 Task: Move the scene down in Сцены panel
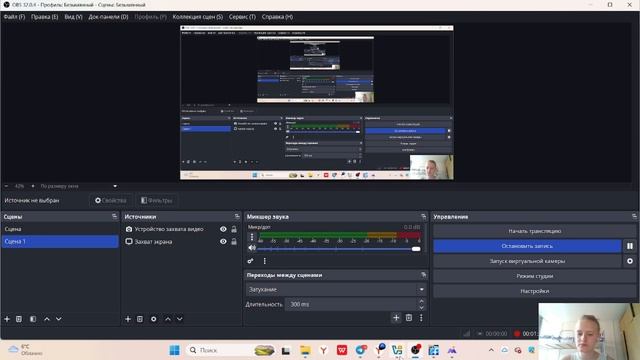[59, 319]
